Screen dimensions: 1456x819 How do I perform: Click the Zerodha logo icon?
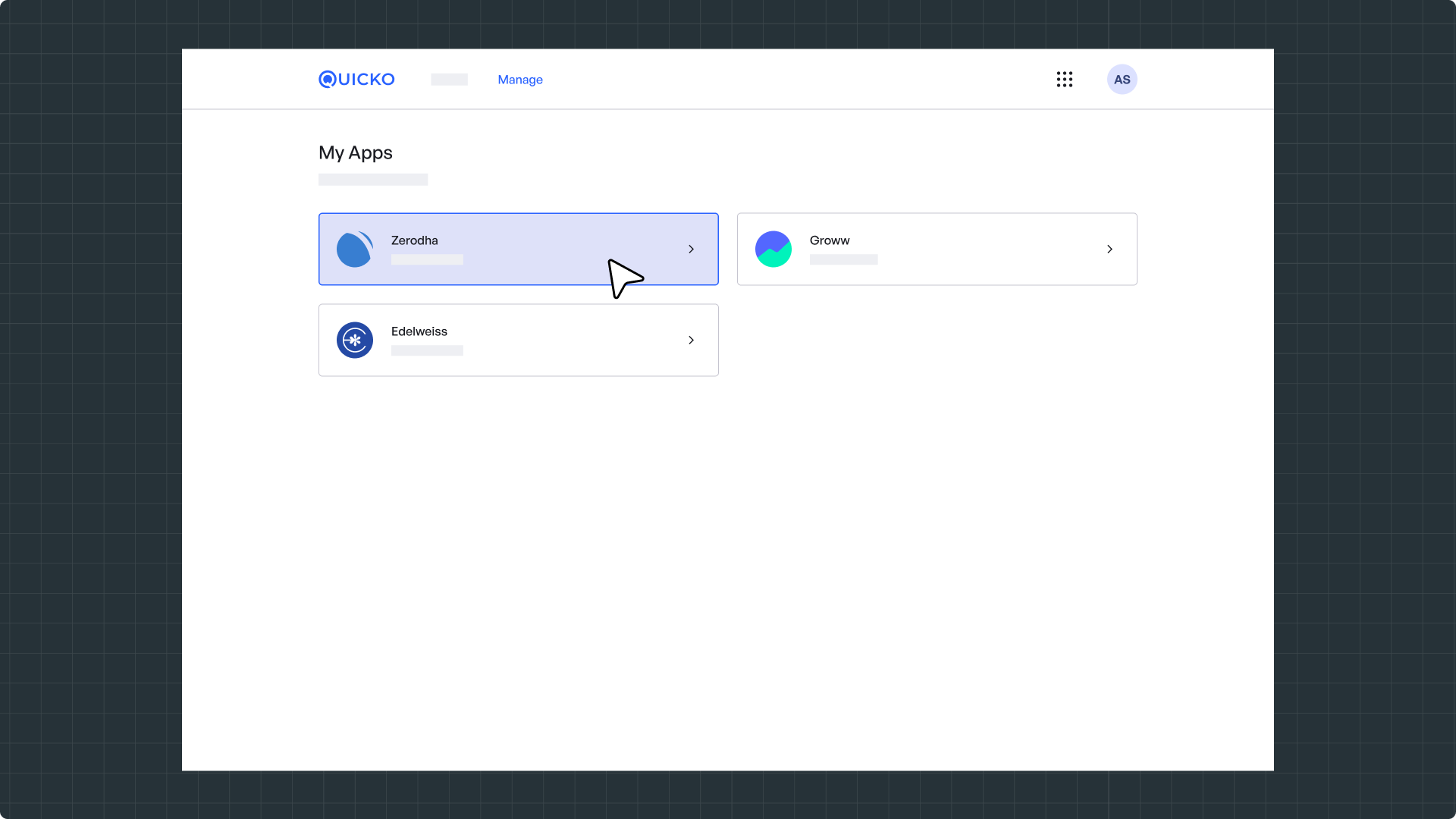355,249
